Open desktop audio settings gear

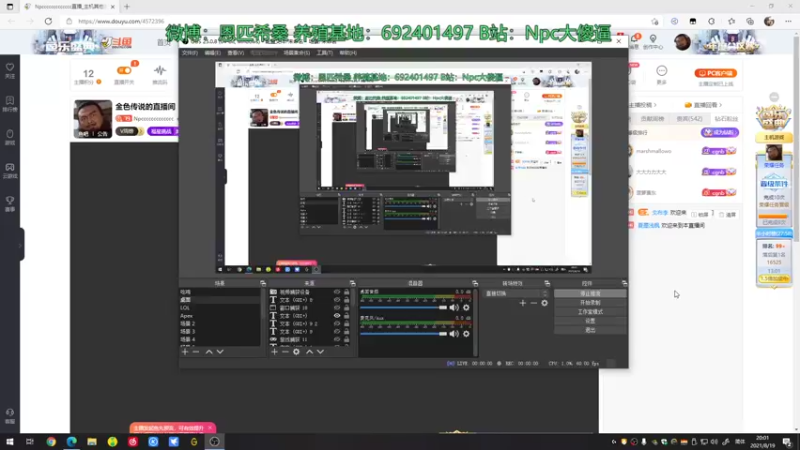pos(466,307)
